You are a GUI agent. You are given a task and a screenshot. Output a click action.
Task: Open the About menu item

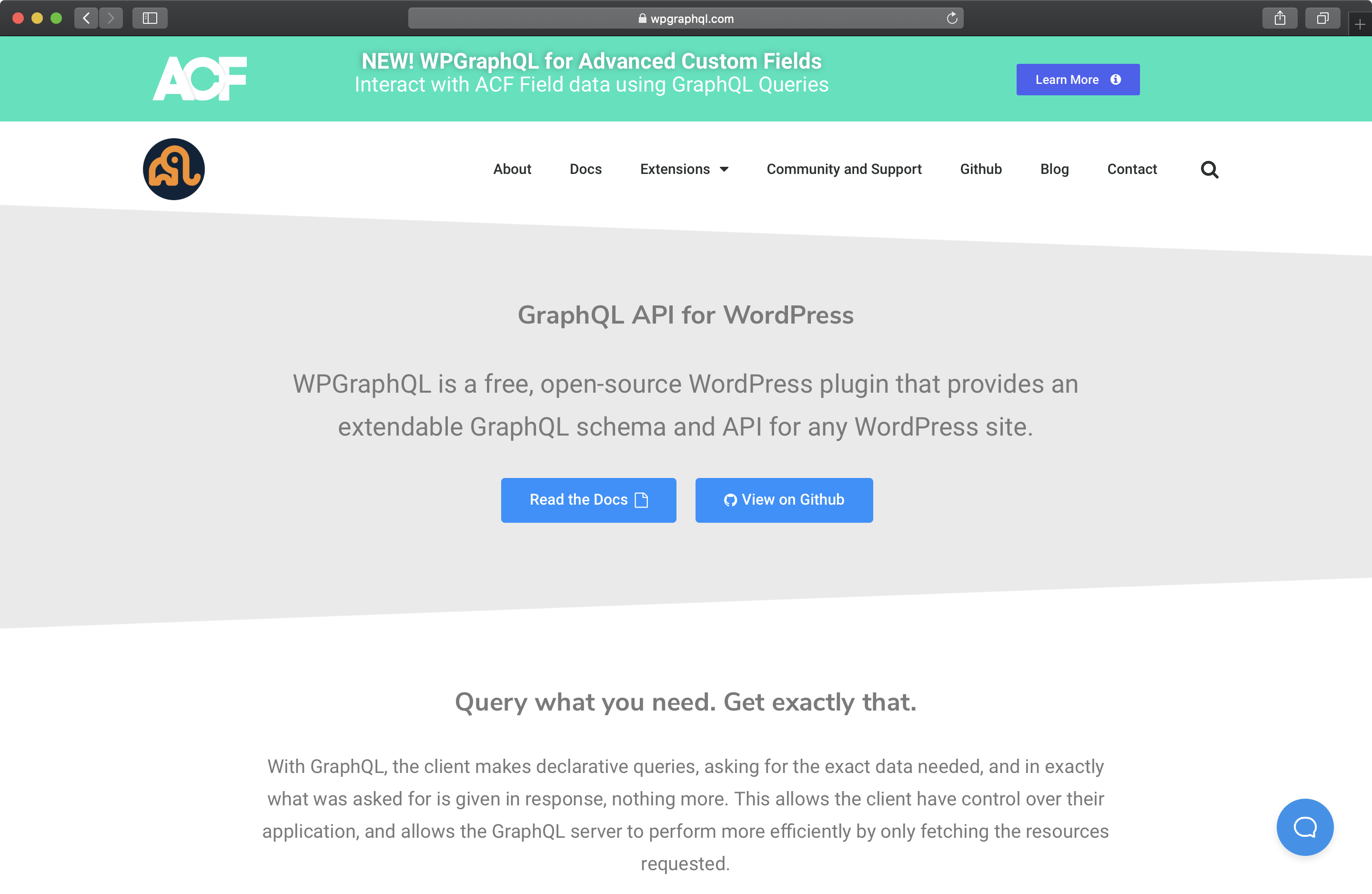512,169
